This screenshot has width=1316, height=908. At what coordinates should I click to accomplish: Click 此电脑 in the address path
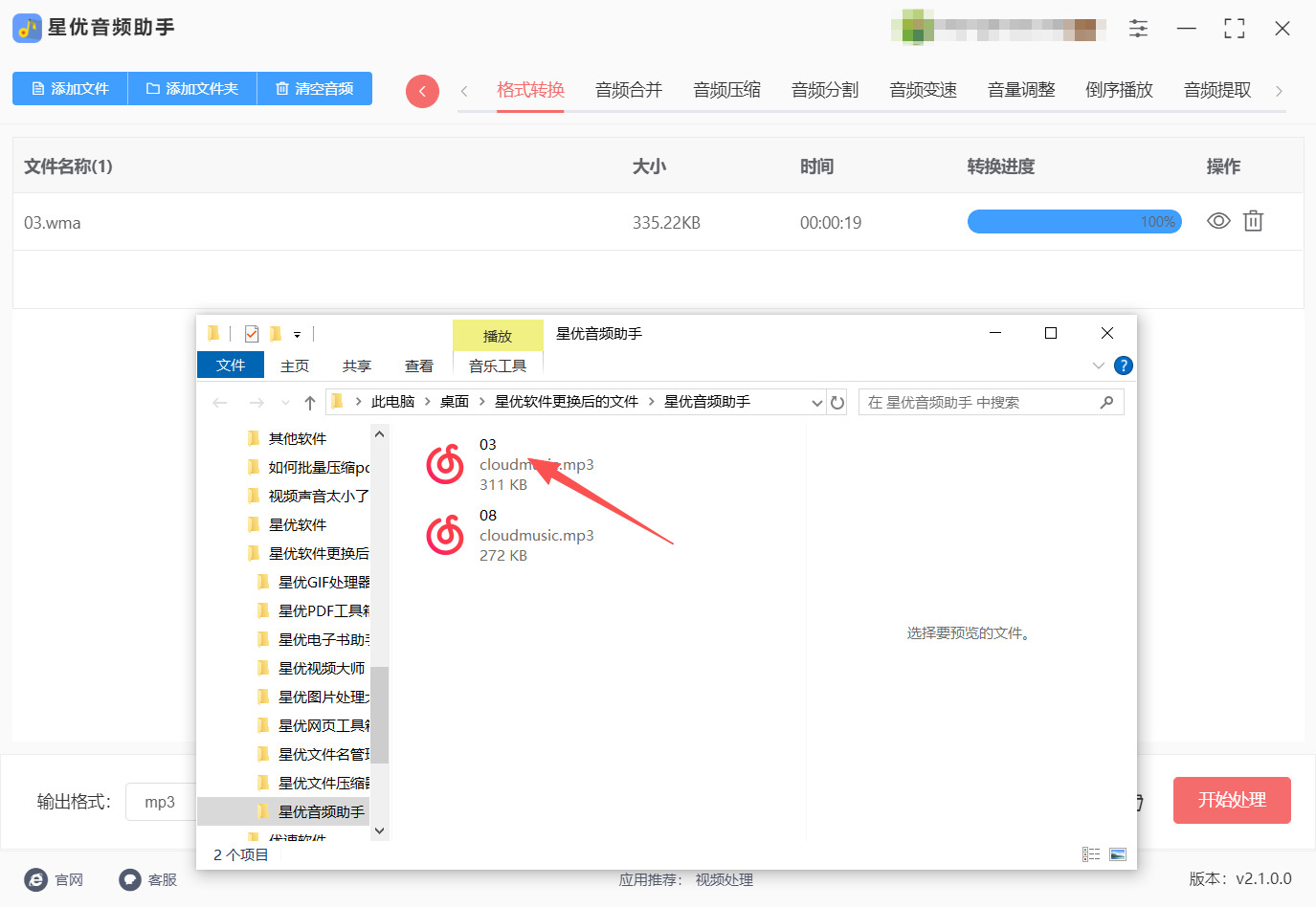[x=392, y=402]
